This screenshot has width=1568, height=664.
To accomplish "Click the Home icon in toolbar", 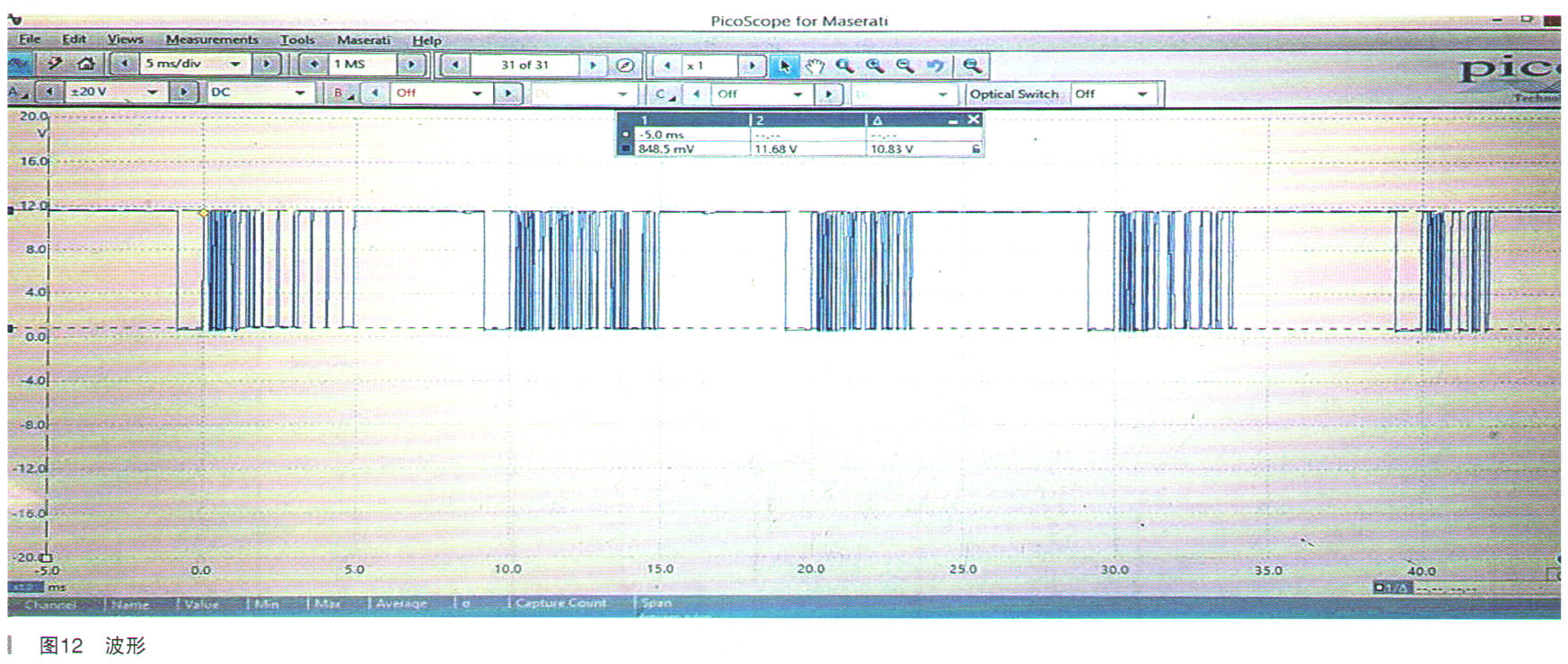I will [x=86, y=64].
